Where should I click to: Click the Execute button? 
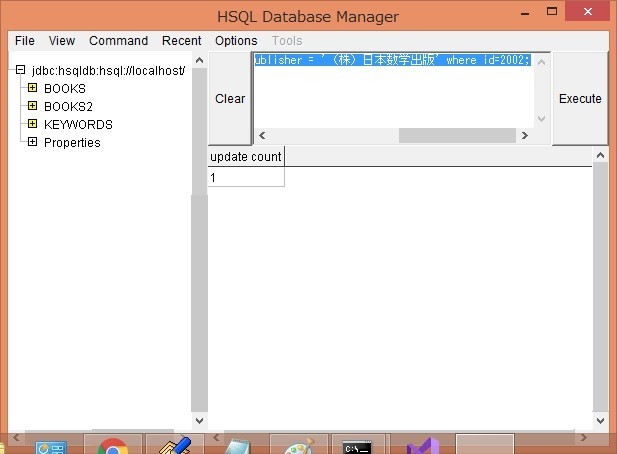pos(580,98)
